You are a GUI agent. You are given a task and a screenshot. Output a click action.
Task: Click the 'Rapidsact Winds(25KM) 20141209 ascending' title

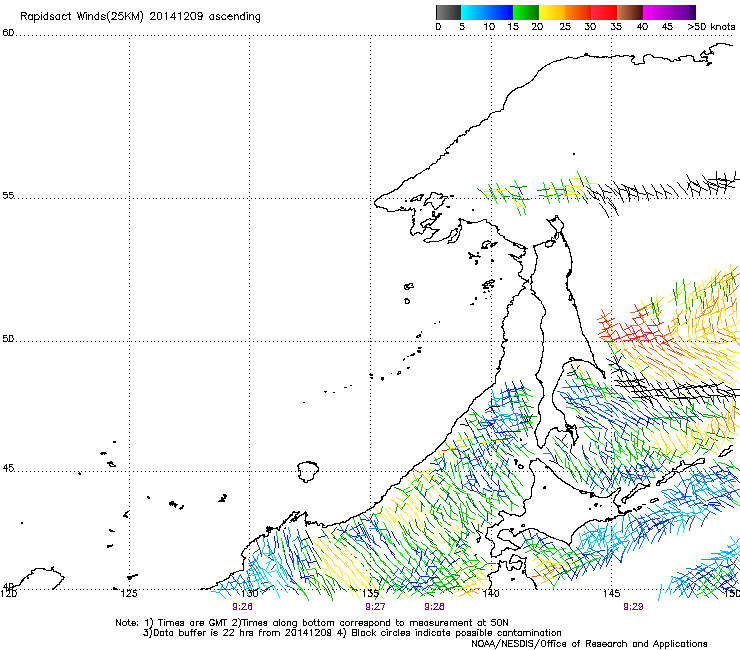click(140, 17)
